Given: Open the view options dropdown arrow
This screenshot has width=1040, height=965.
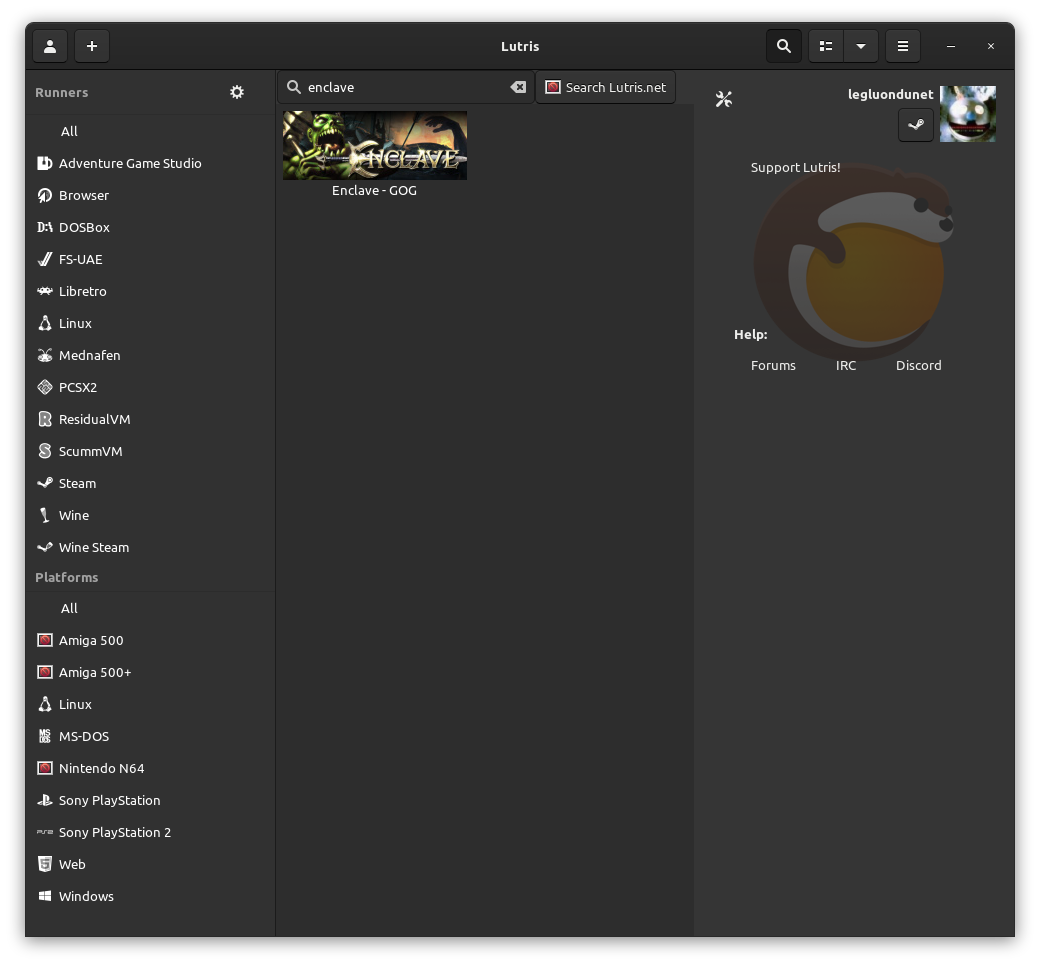Looking at the screenshot, I should tap(861, 46).
